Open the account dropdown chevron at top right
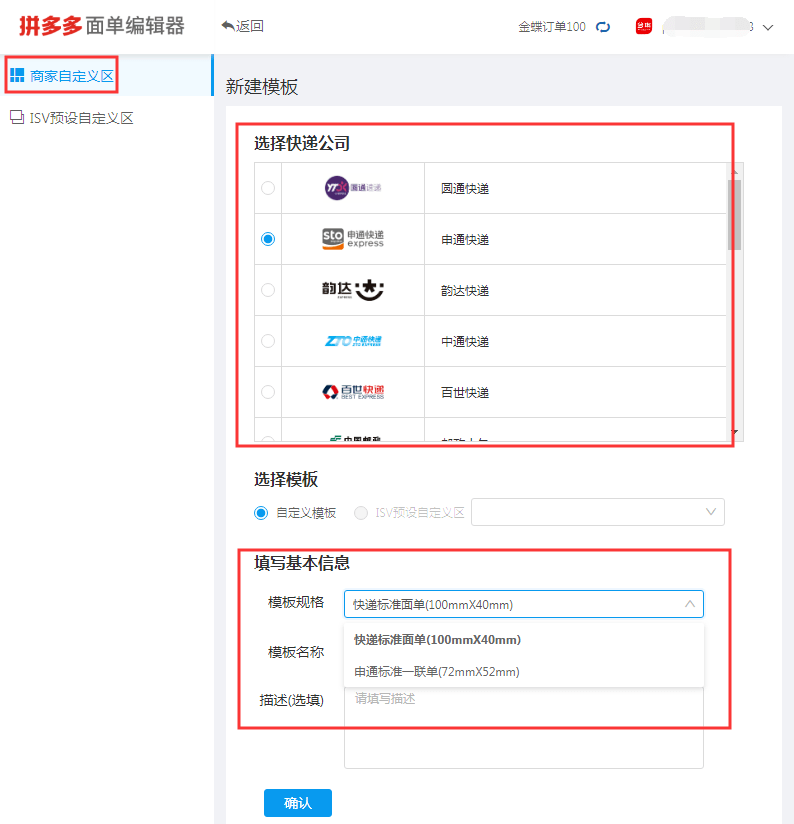 point(768,27)
